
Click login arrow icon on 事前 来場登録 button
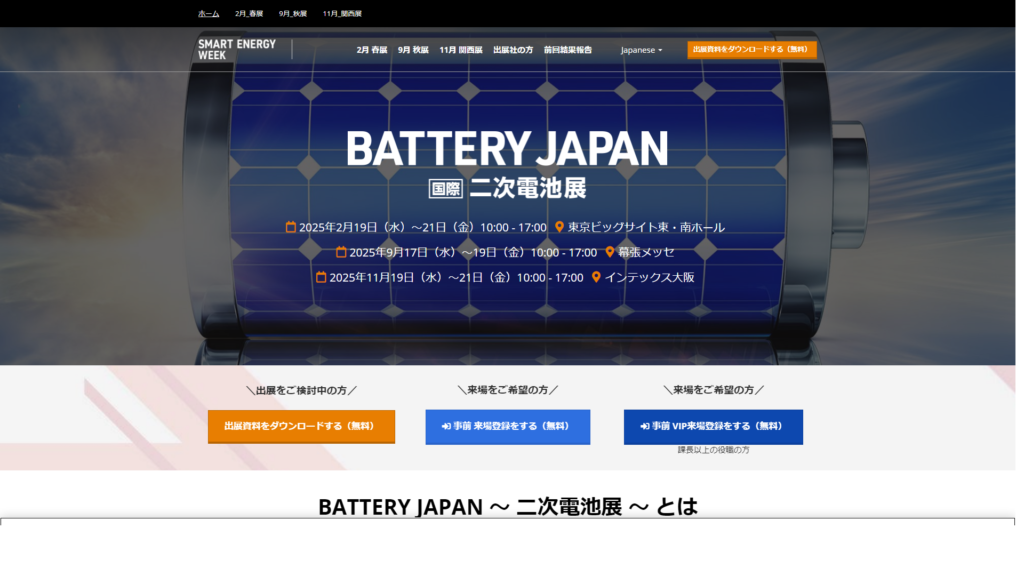[x=446, y=426]
